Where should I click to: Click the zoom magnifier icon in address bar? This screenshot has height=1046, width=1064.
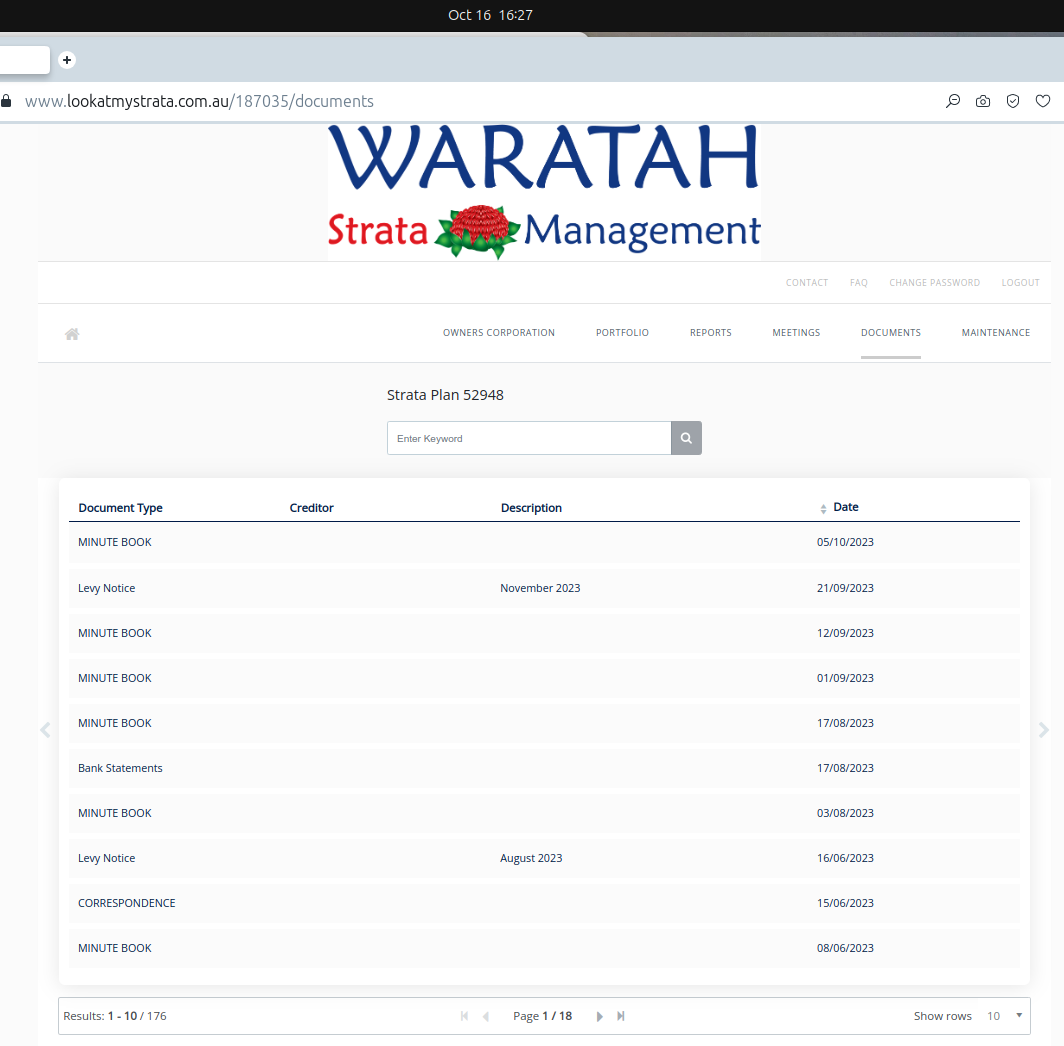point(953,101)
